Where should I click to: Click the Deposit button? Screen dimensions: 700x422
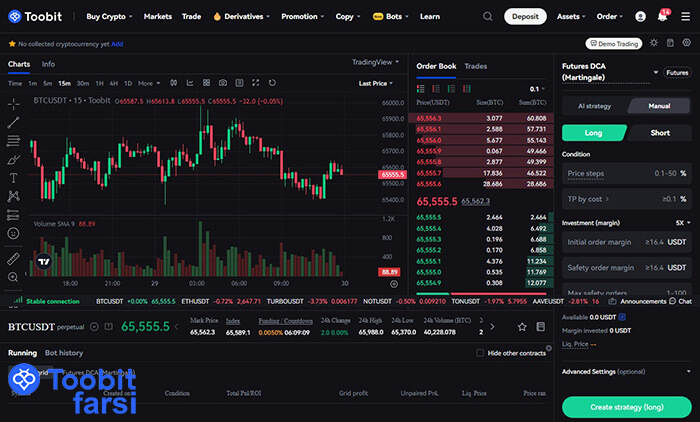click(526, 17)
